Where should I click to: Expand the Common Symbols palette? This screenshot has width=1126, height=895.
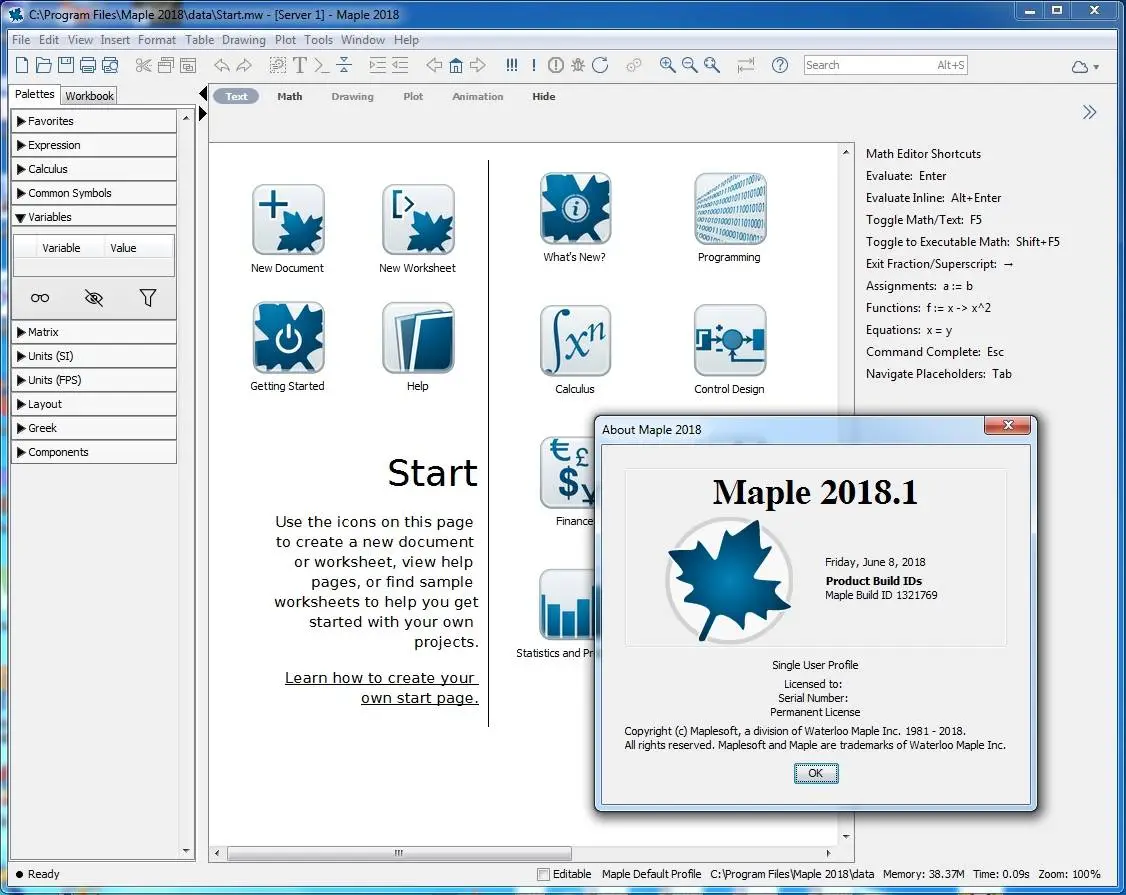(x=94, y=193)
